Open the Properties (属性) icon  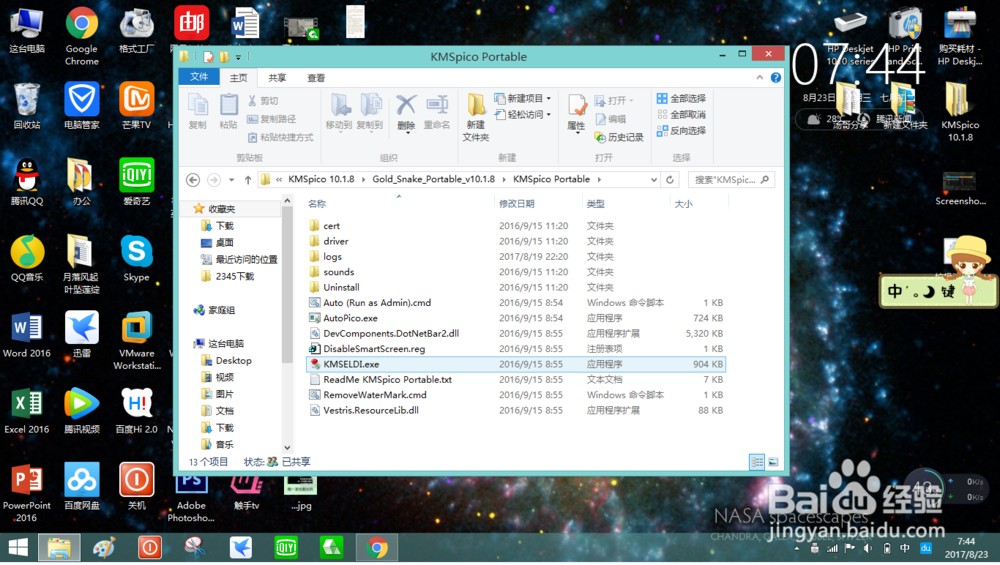pyautogui.click(x=577, y=106)
